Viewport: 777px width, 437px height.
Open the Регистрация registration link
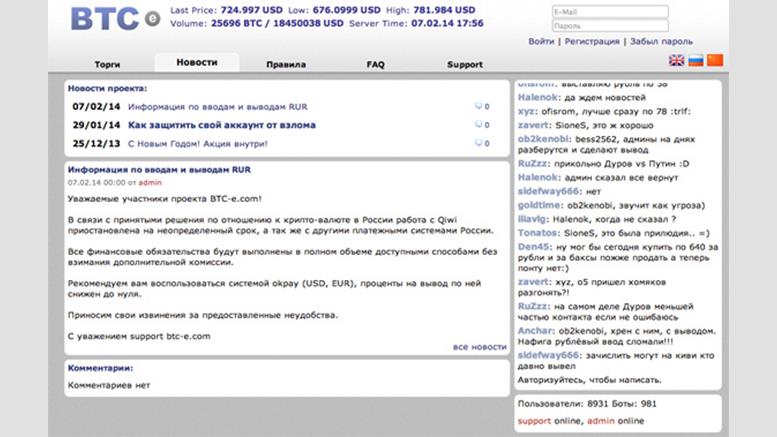(593, 42)
